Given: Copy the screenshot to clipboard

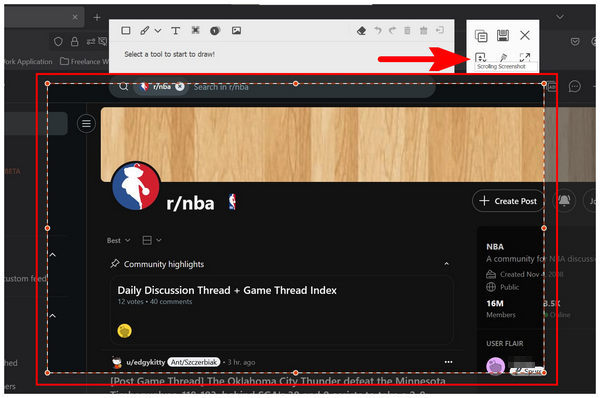Looking at the screenshot, I should click(x=481, y=36).
